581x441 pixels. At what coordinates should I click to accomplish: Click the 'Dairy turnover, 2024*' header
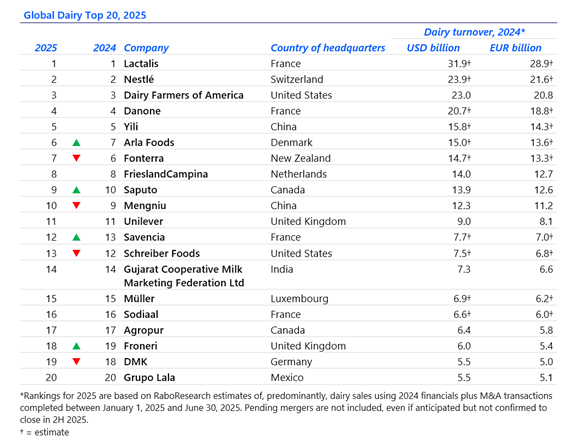(474, 32)
